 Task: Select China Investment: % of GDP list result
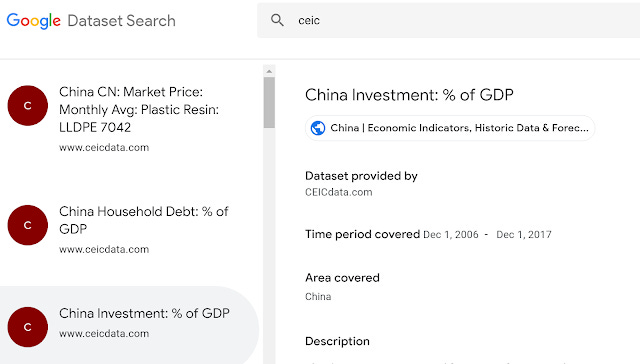pyautogui.click(x=129, y=325)
